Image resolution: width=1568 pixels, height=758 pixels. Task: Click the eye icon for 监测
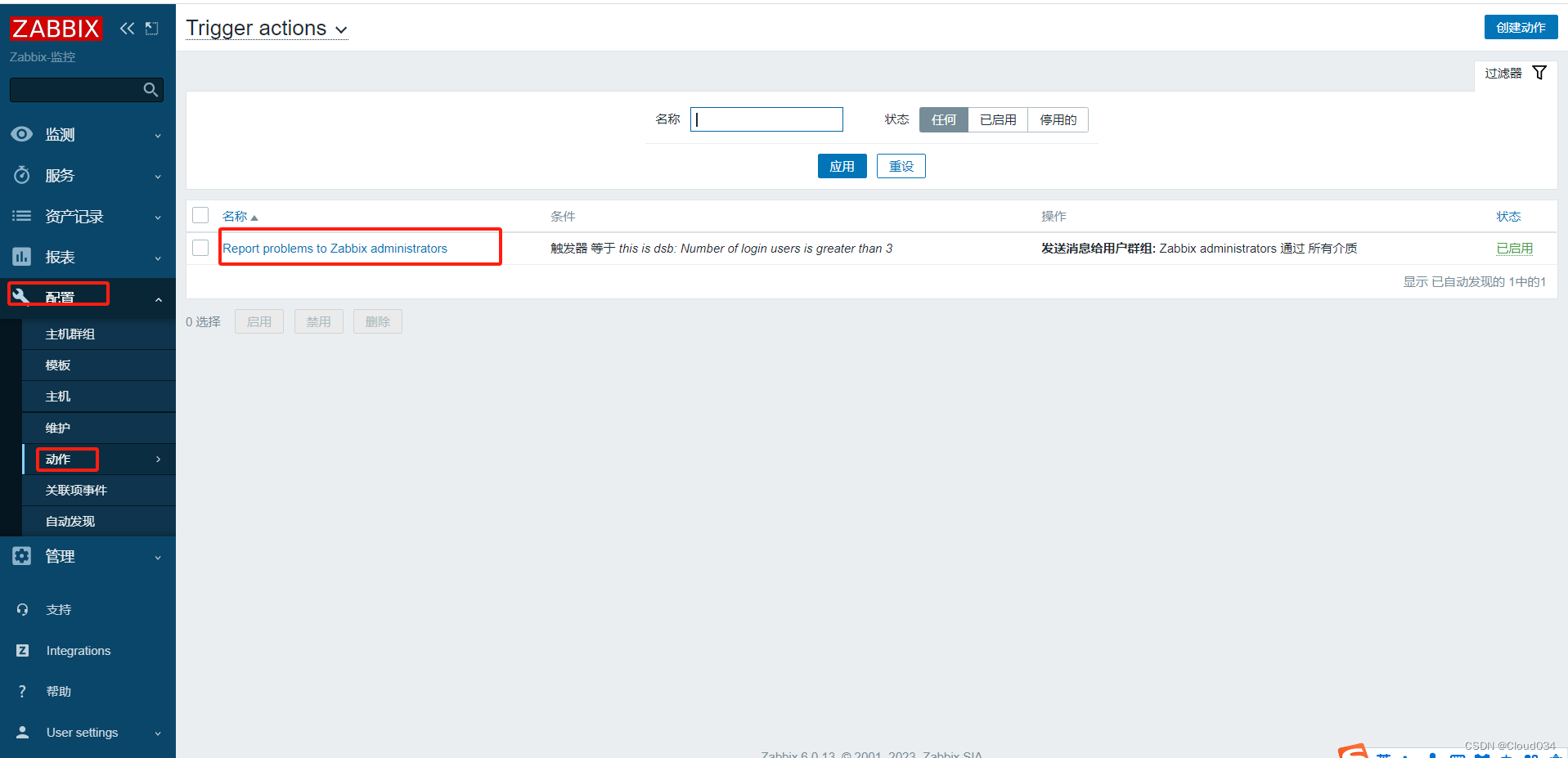(x=22, y=134)
